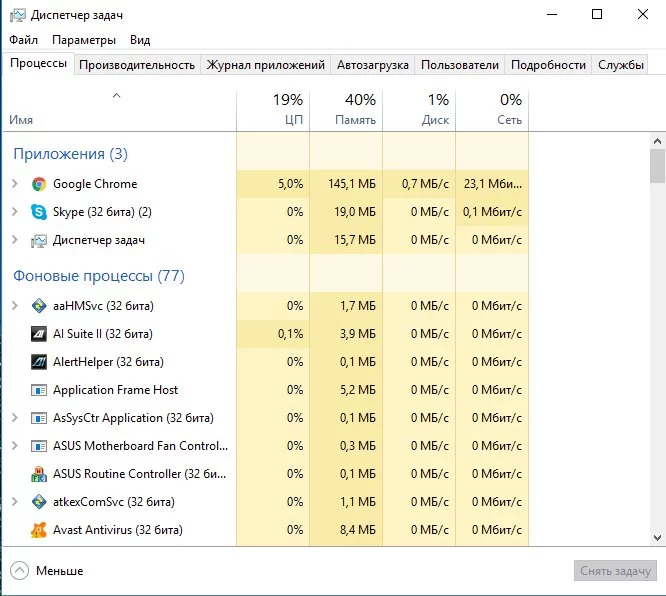This screenshot has width=666, height=596.
Task: Sort processes by the Память column
Action: point(346,110)
